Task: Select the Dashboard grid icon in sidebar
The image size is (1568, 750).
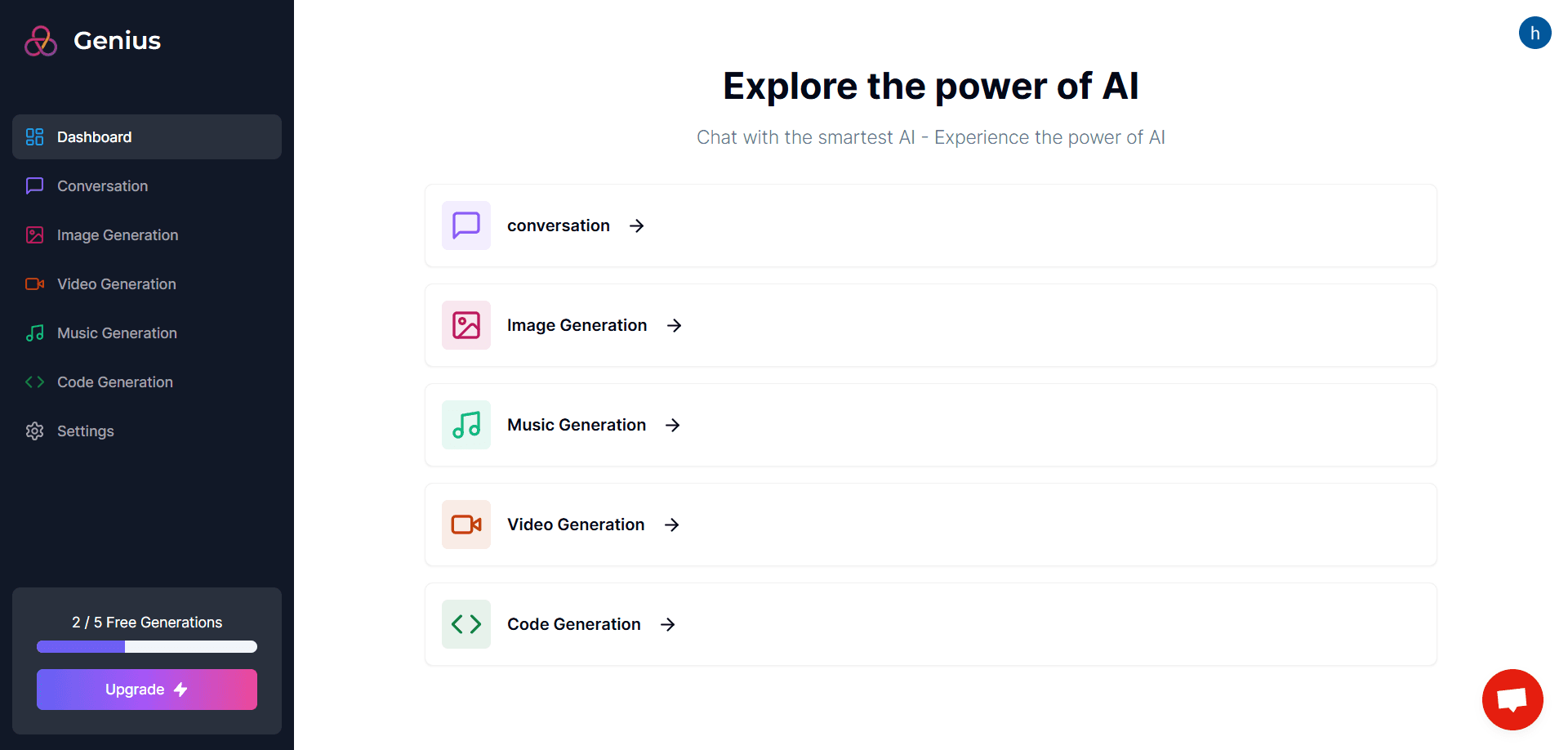Action: click(34, 136)
